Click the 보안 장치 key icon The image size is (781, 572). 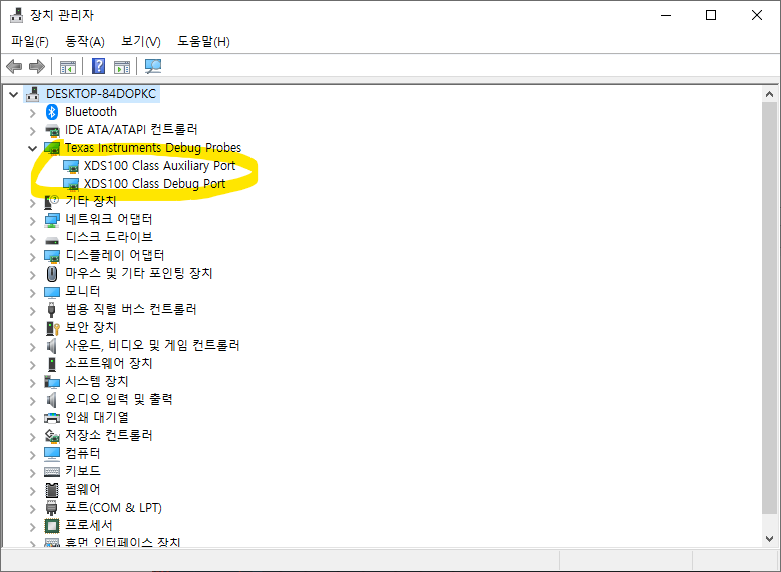pos(52,328)
